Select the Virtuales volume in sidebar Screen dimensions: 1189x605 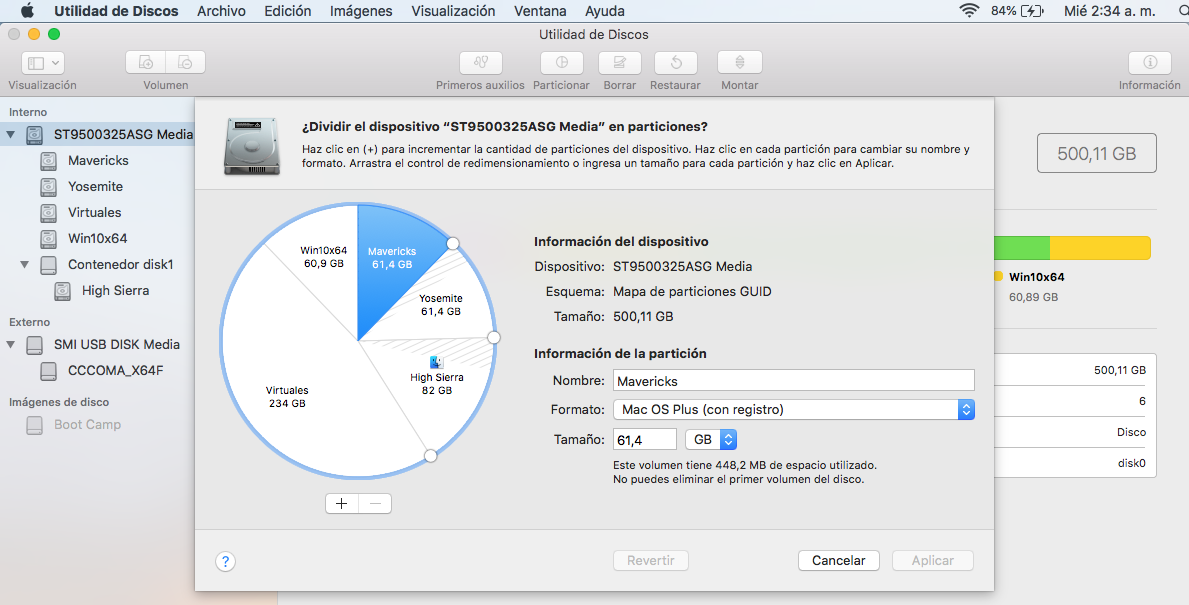pyautogui.click(x=97, y=212)
